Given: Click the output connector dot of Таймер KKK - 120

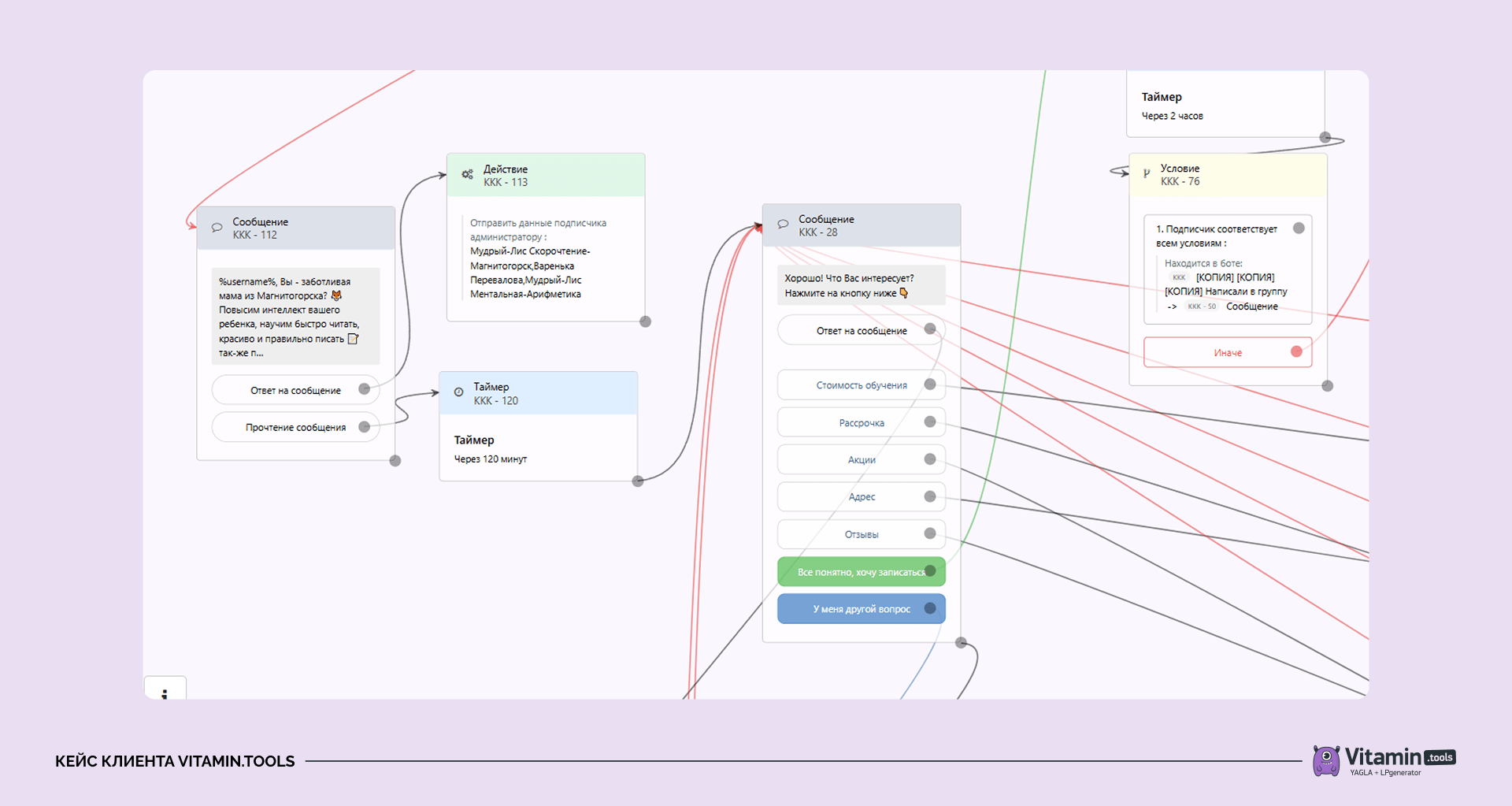Looking at the screenshot, I should click(638, 481).
